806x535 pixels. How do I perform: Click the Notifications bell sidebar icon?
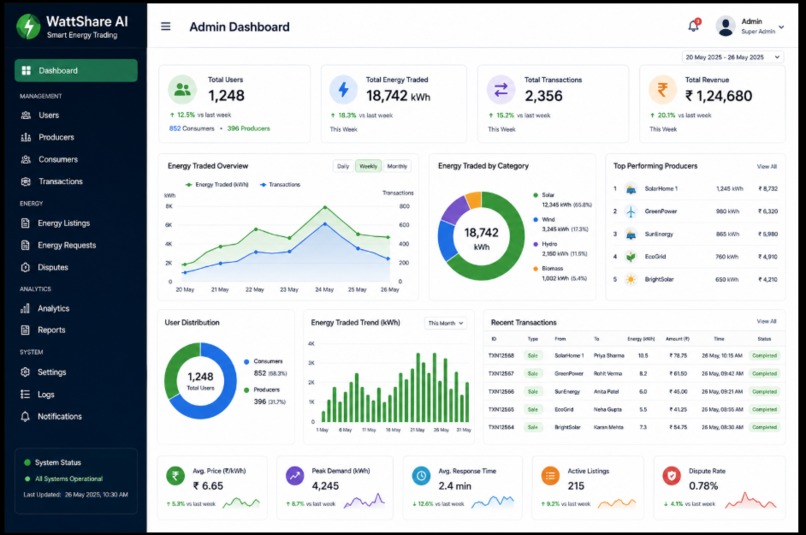click(x=25, y=416)
